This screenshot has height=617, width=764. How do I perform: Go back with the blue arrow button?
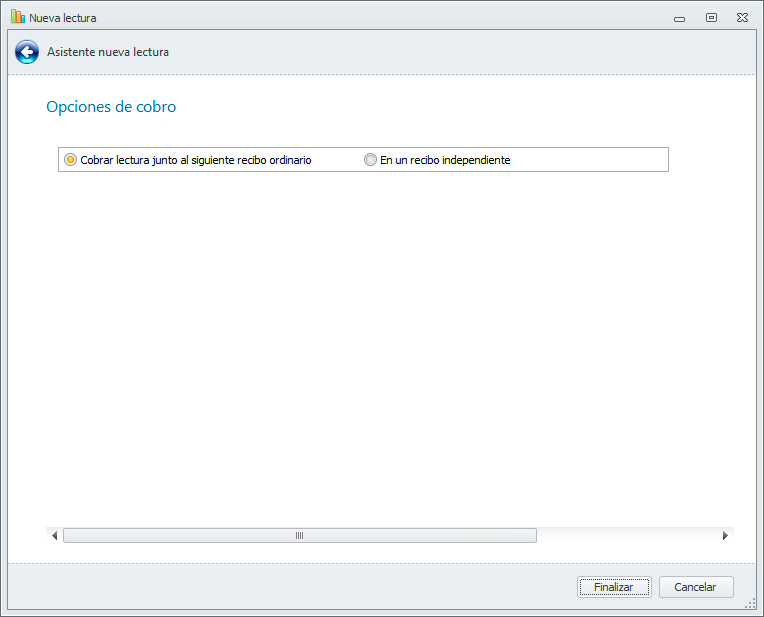27,52
